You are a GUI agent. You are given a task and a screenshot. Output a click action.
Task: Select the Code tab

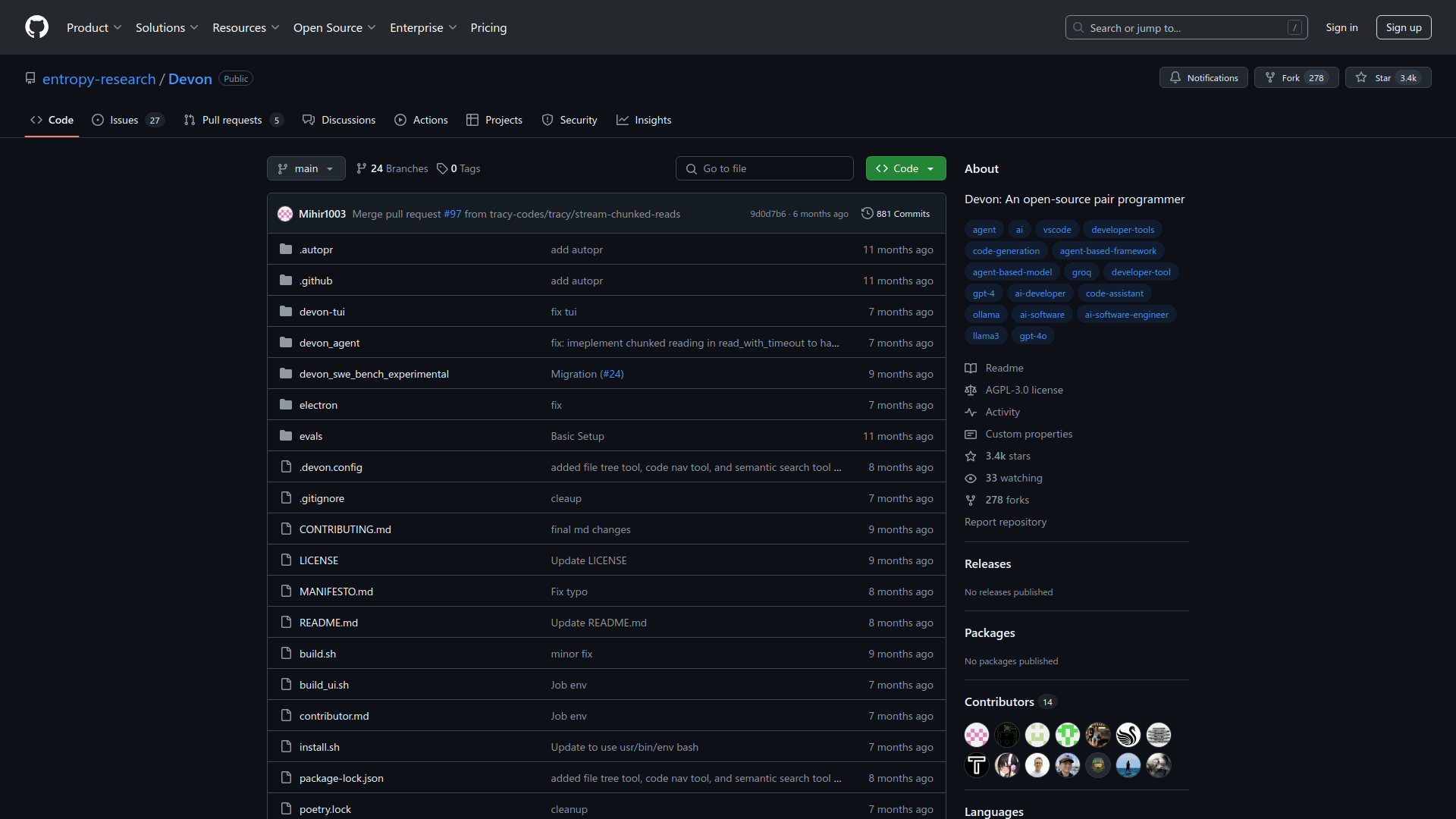coord(52,120)
